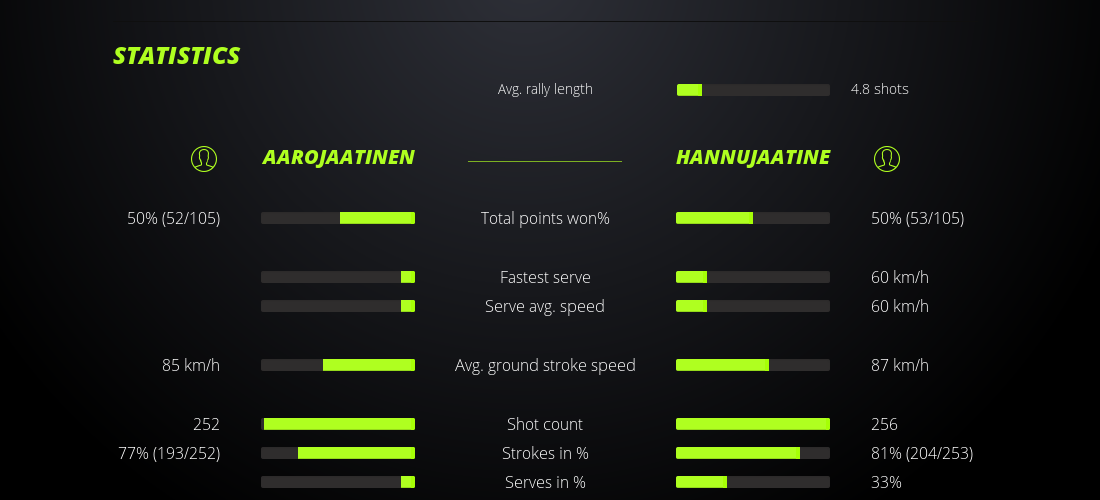Click Hannujaatine's player profile icon

point(887,158)
